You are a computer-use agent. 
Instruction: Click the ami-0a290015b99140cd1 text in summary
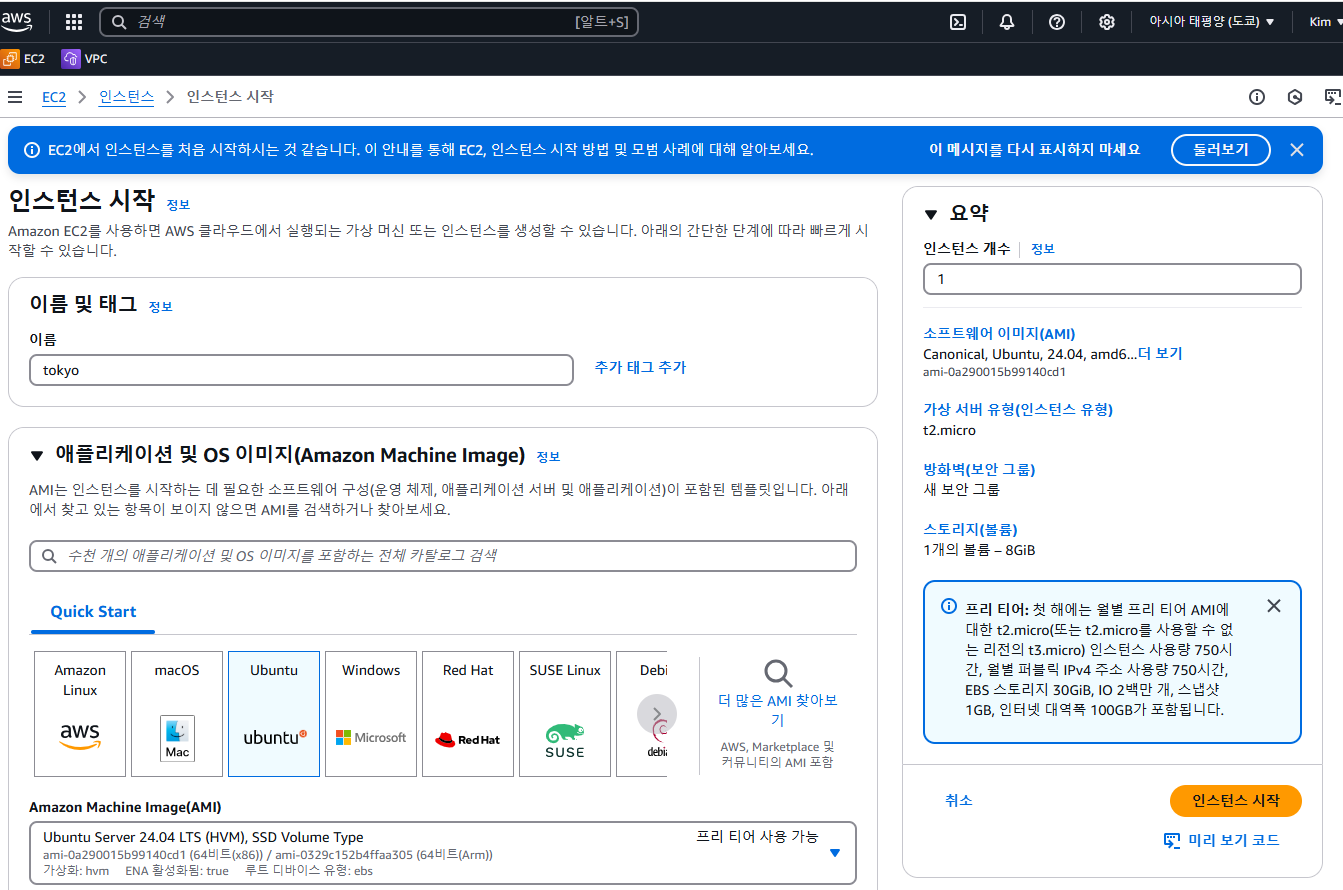click(x=994, y=372)
